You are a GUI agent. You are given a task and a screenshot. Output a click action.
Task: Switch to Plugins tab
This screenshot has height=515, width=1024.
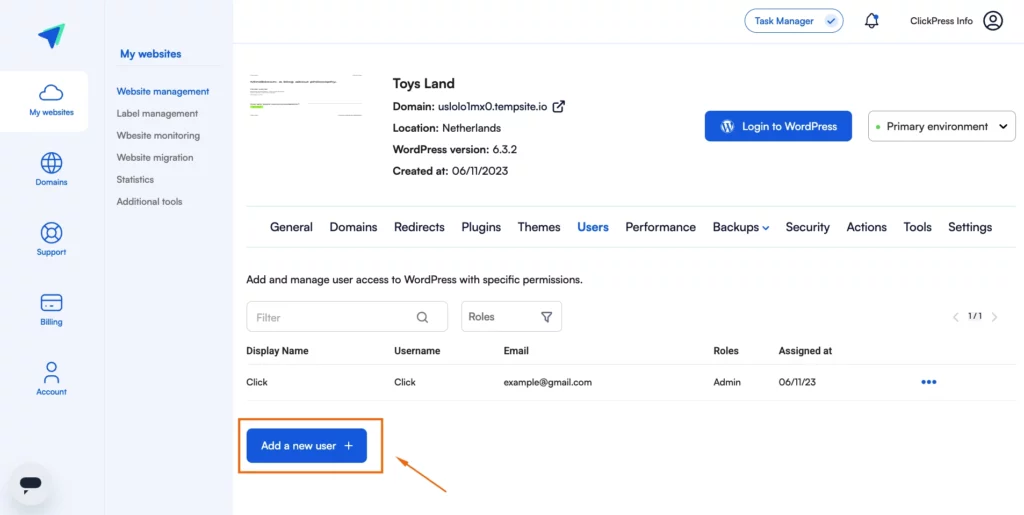(481, 227)
